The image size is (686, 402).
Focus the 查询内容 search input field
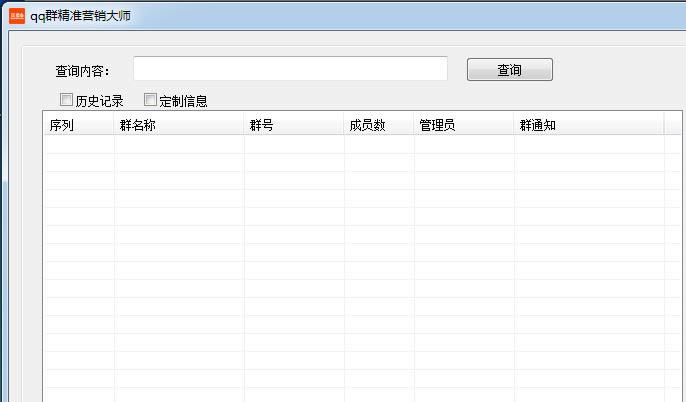(290, 68)
